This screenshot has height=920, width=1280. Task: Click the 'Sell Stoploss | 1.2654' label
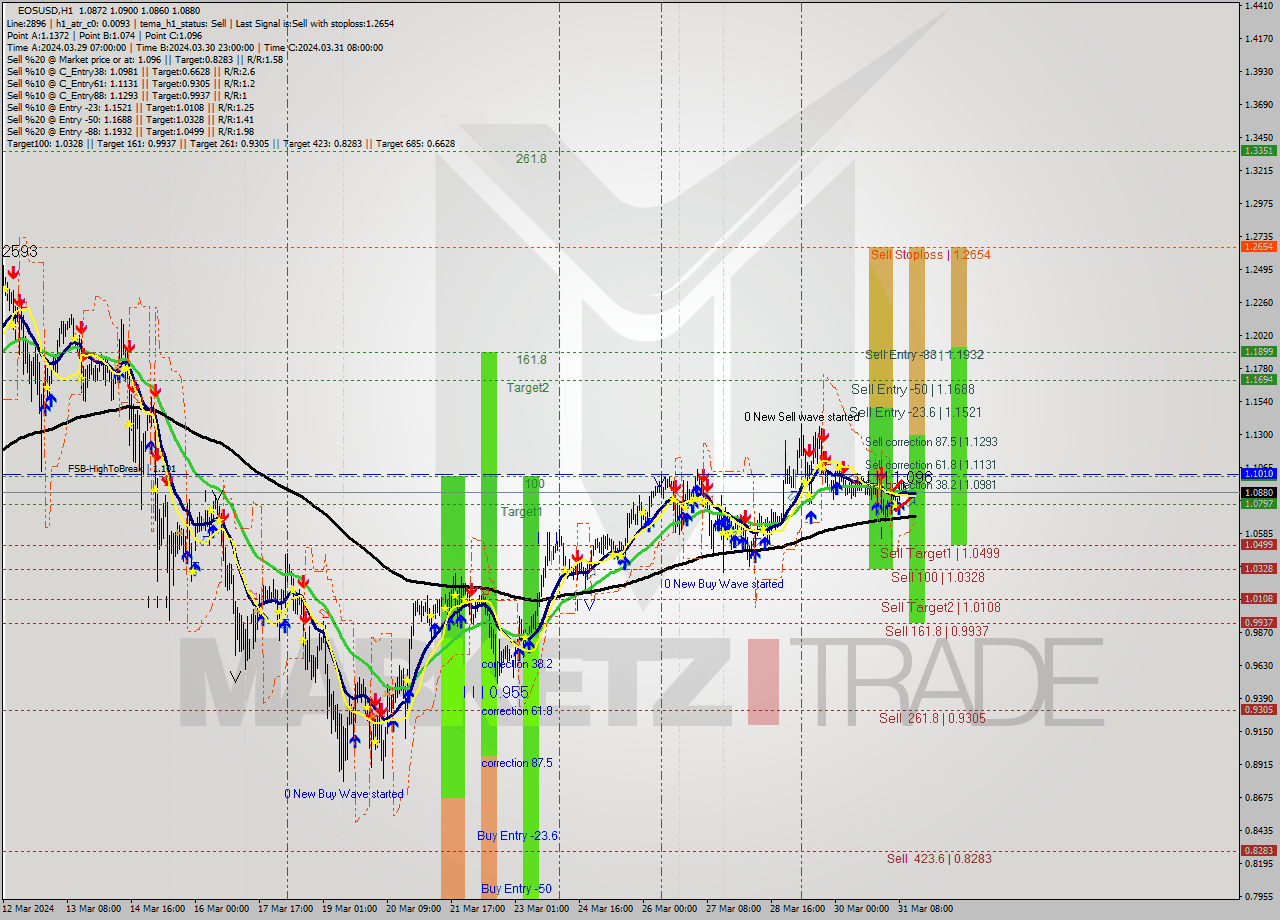click(930, 255)
